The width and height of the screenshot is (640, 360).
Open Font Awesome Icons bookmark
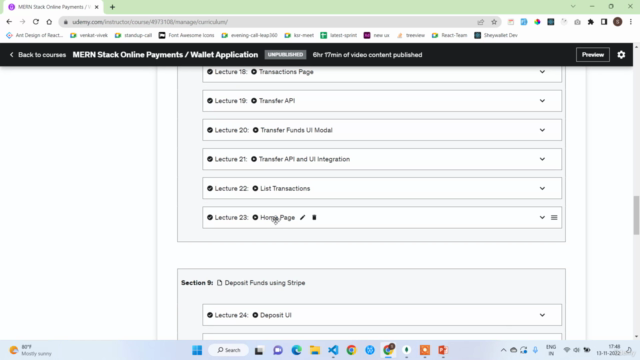(186, 36)
